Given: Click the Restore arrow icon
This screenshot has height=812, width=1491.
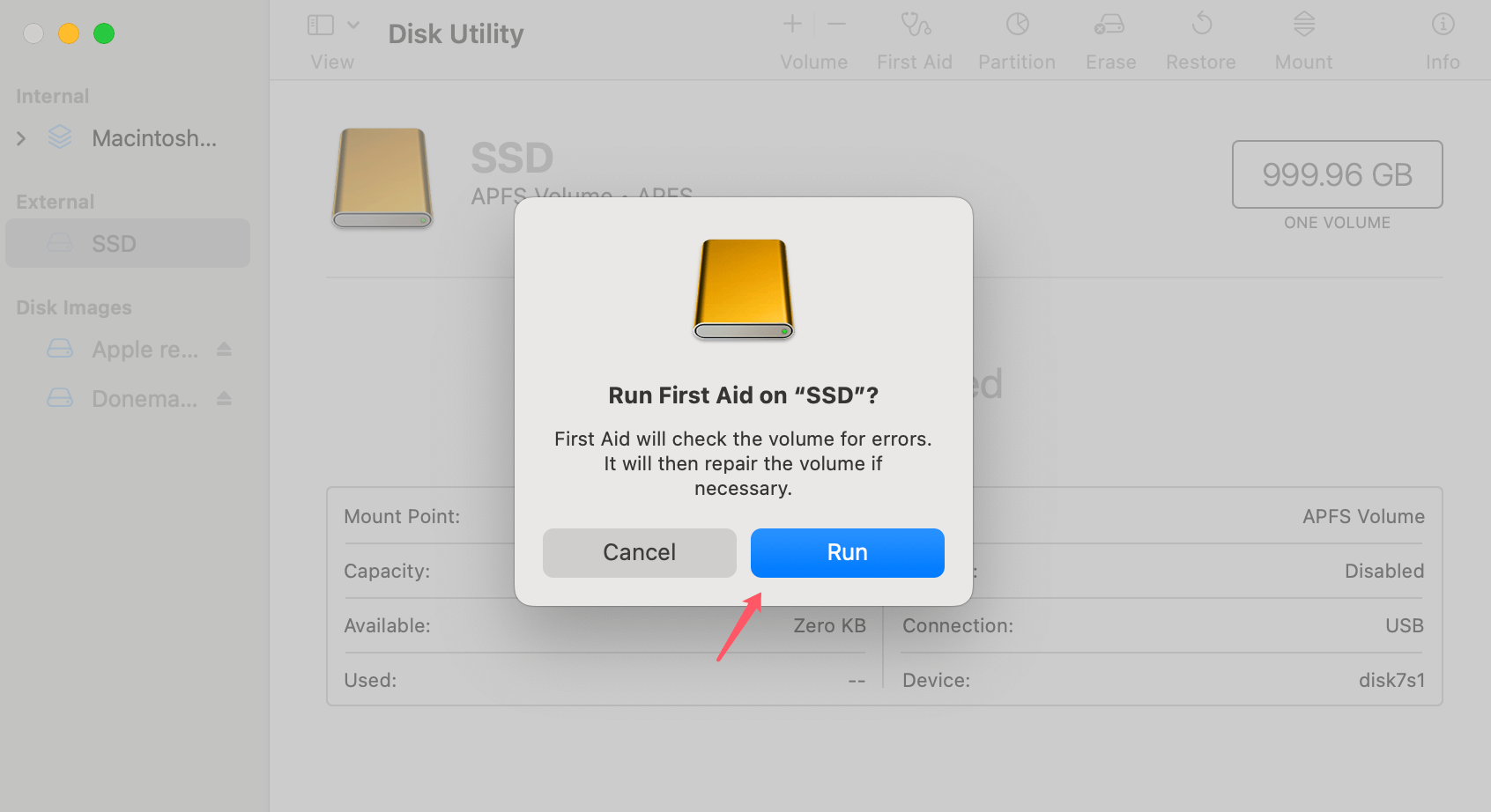Looking at the screenshot, I should tap(1201, 25).
